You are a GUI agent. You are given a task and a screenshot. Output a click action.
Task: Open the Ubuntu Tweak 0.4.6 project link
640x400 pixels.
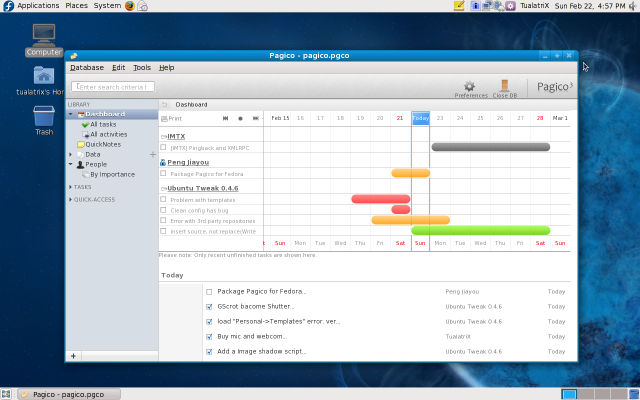[203, 188]
